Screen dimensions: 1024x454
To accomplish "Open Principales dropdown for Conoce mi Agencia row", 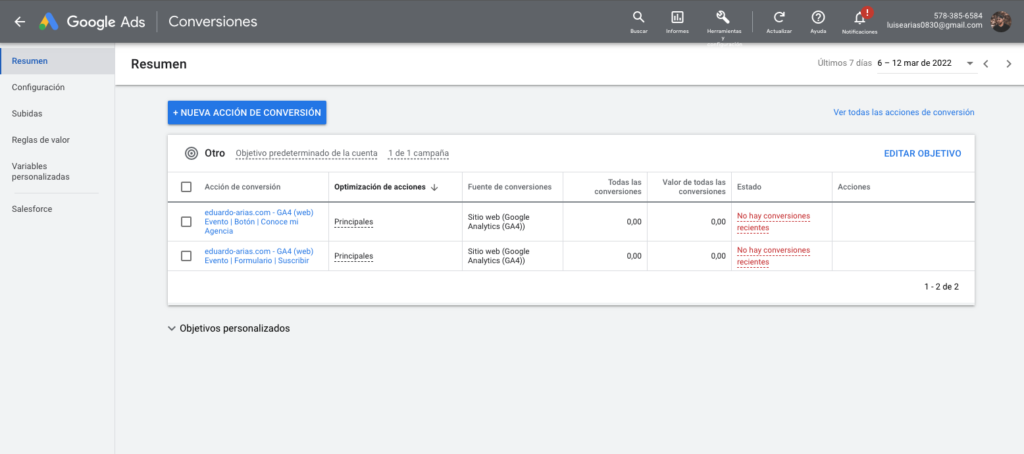I will [353, 222].
